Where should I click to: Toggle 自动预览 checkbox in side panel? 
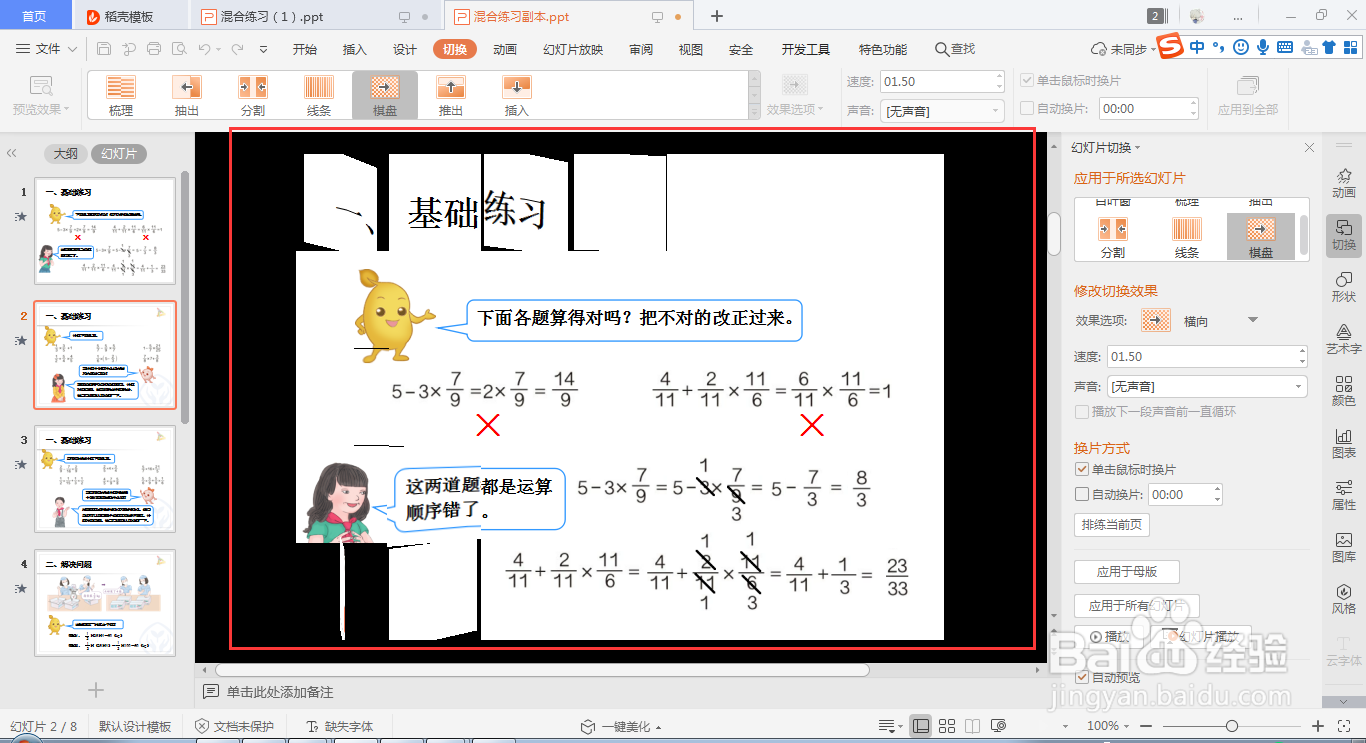coord(1082,677)
